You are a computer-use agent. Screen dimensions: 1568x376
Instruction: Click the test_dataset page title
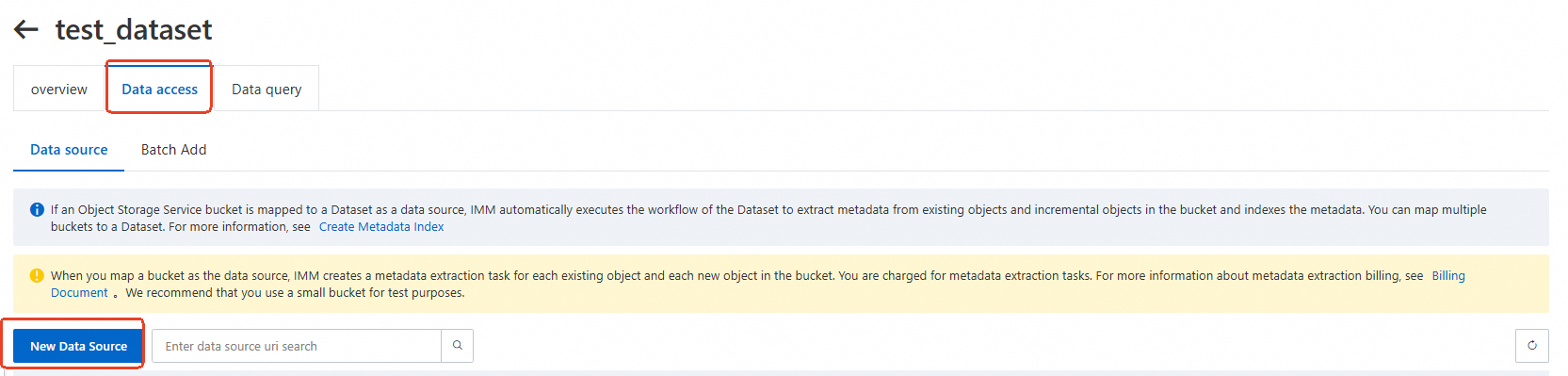click(134, 30)
